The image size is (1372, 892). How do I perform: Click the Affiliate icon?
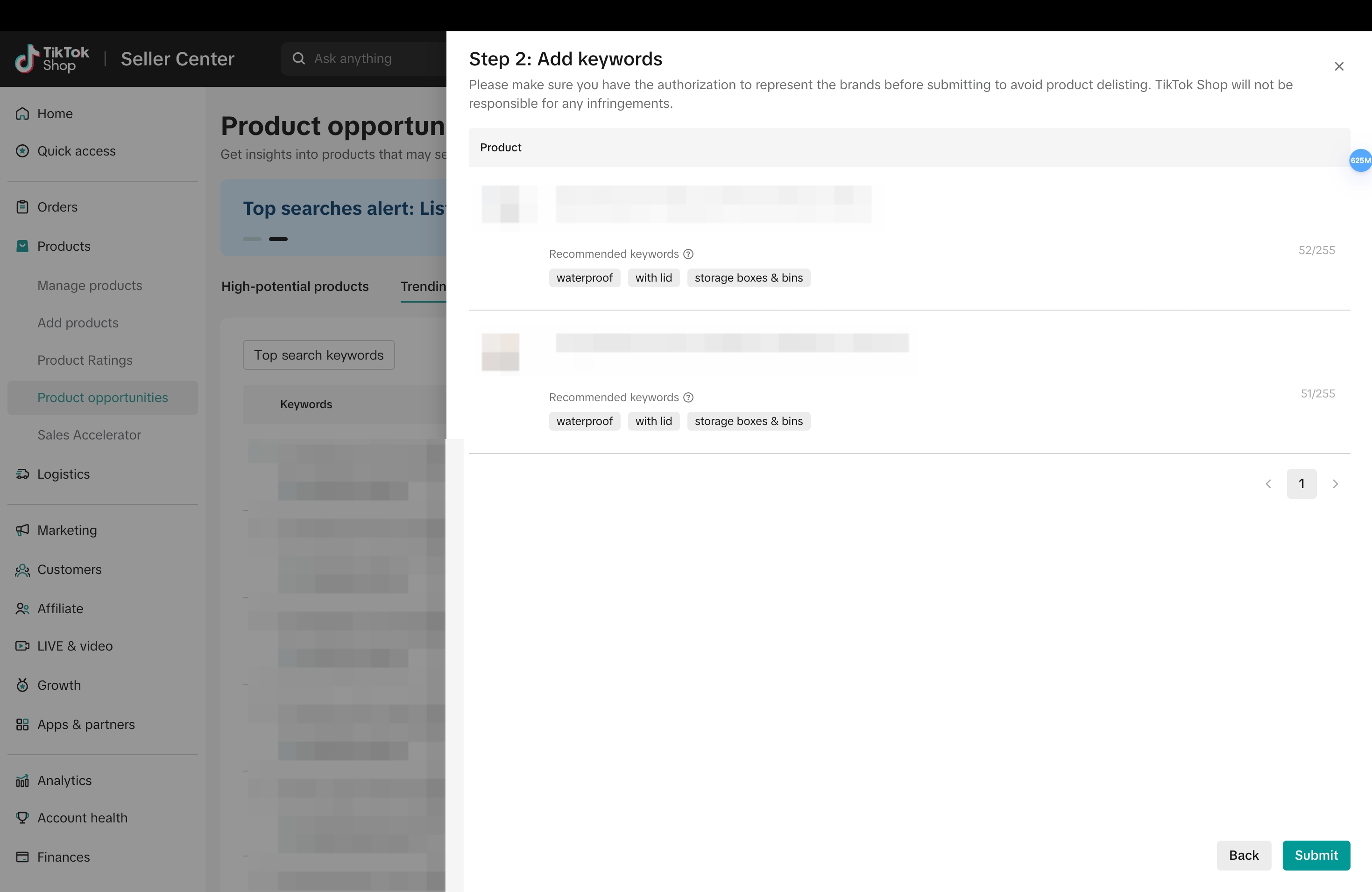(x=22, y=609)
